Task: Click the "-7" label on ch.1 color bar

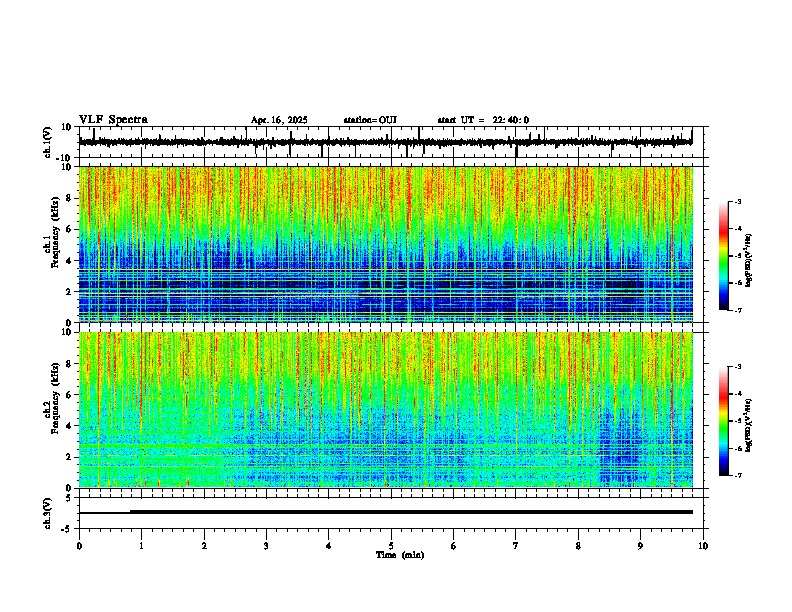Action: 738,311
